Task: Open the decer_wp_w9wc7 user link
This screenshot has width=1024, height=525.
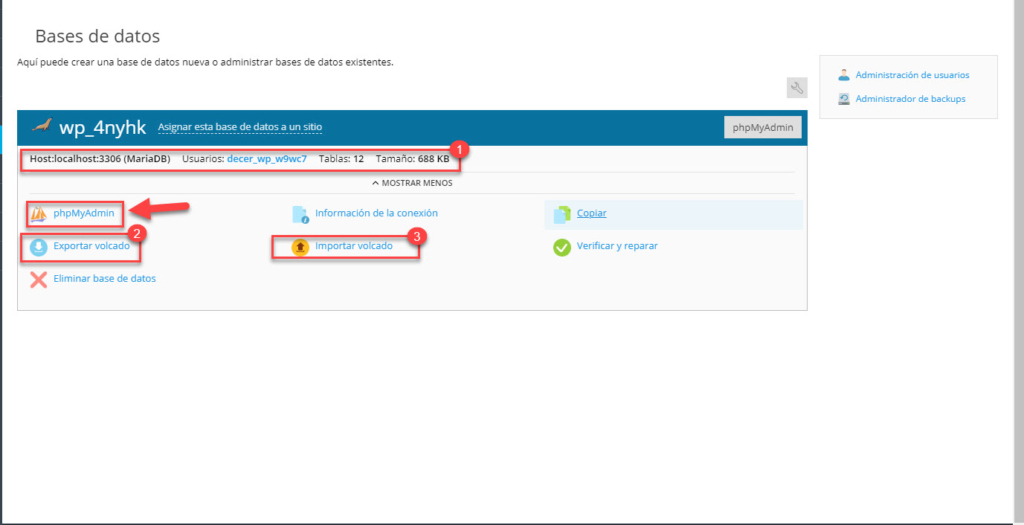Action: (x=267, y=159)
